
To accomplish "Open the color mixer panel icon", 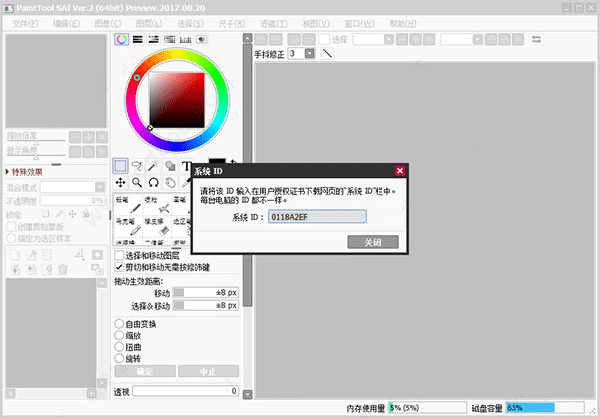I will 170,39.
